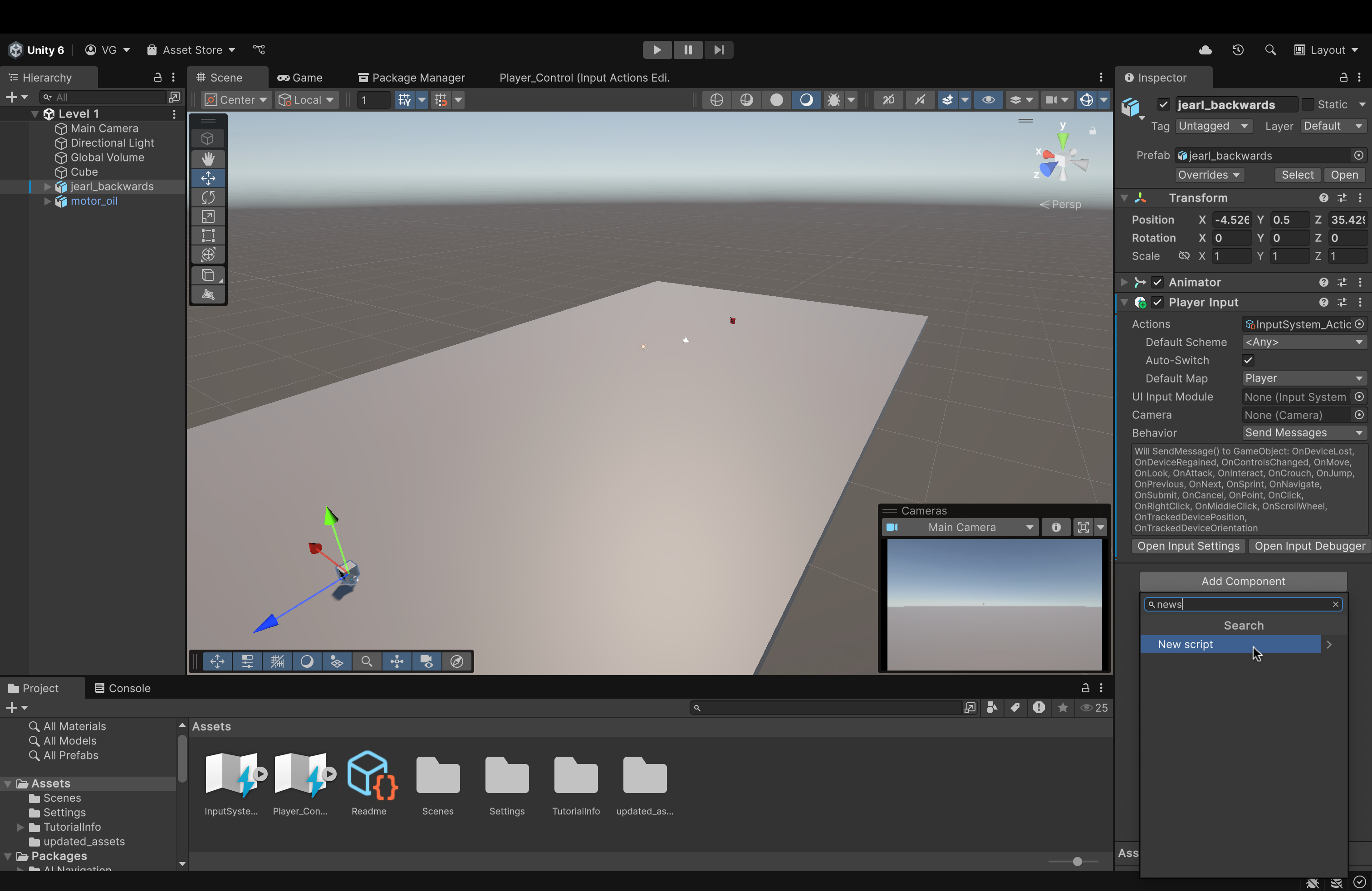Open the Default Map Player dropdown
The height and width of the screenshot is (891, 1372).
1303,379
